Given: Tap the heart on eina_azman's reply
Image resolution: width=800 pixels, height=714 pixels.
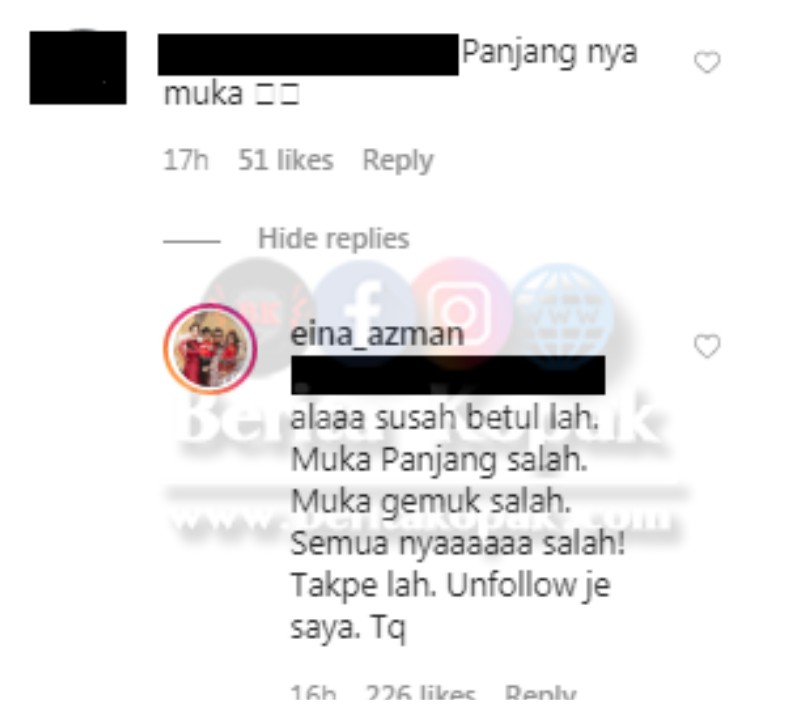Looking at the screenshot, I should pyautogui.click(x=707, y=347).
